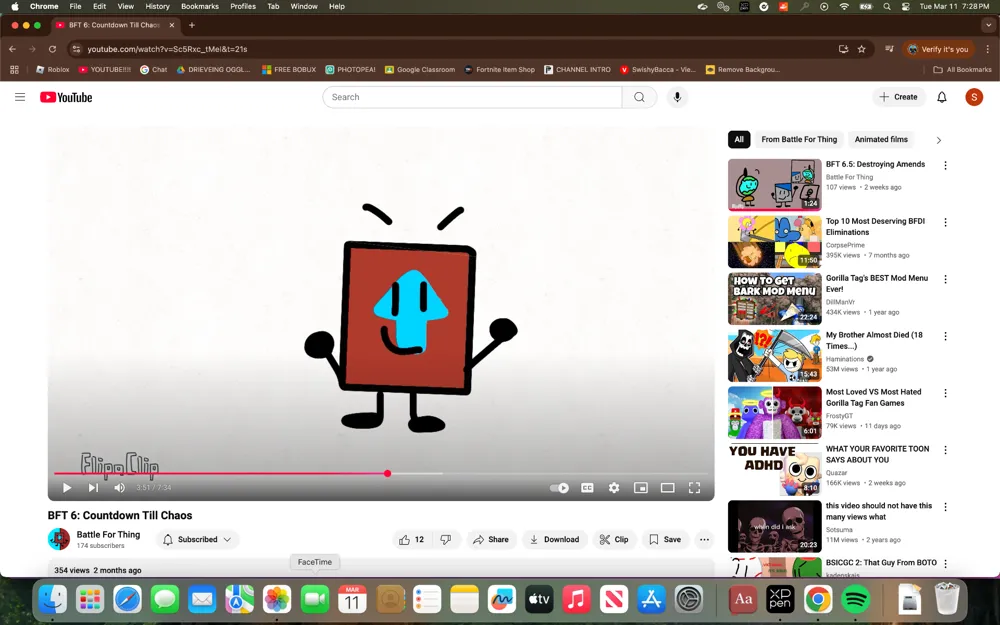Toggle the autoplay switch
The image size is (1000, 625).
coord(559,488)
